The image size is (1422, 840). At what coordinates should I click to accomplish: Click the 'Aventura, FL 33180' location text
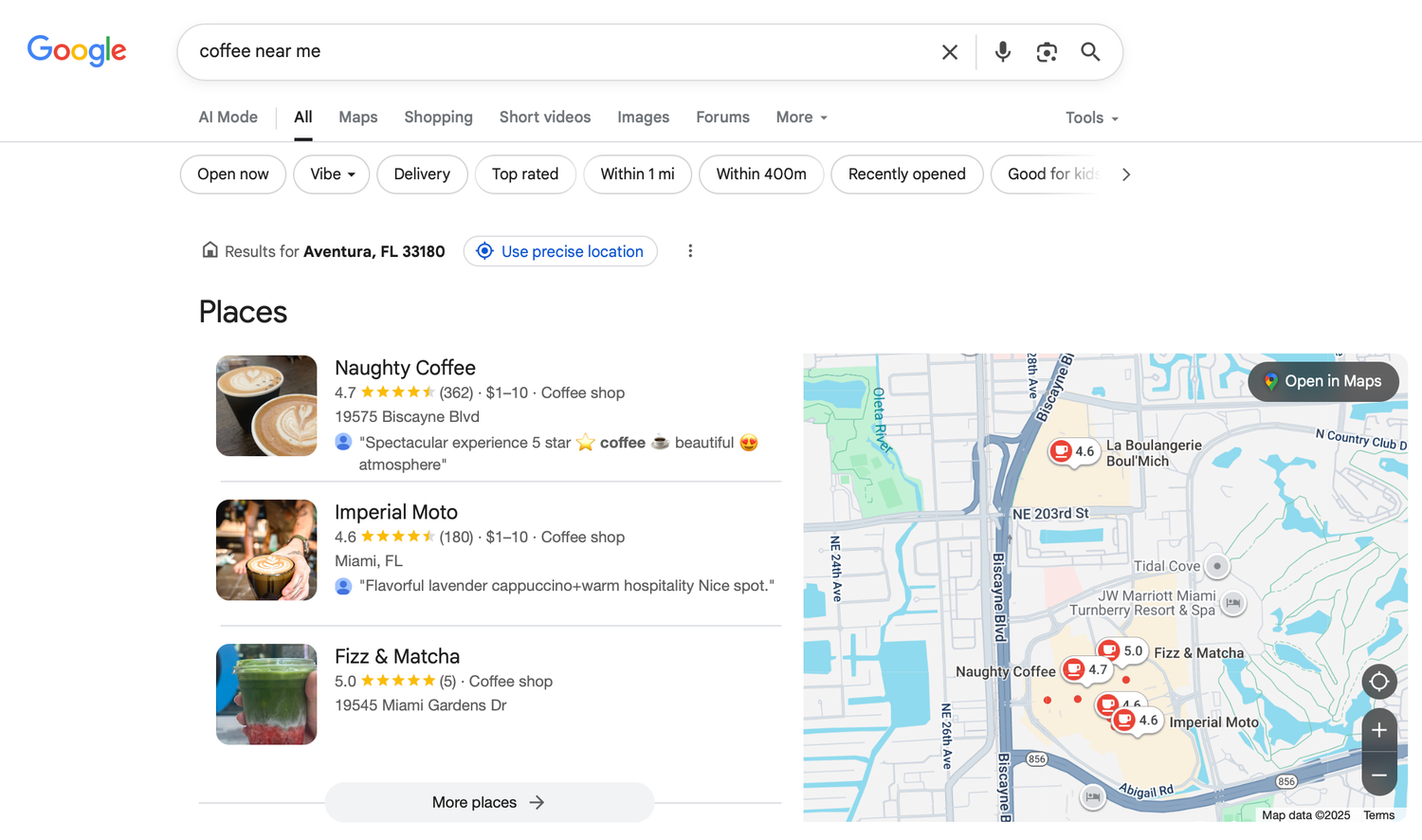click(x=374, y=251)
